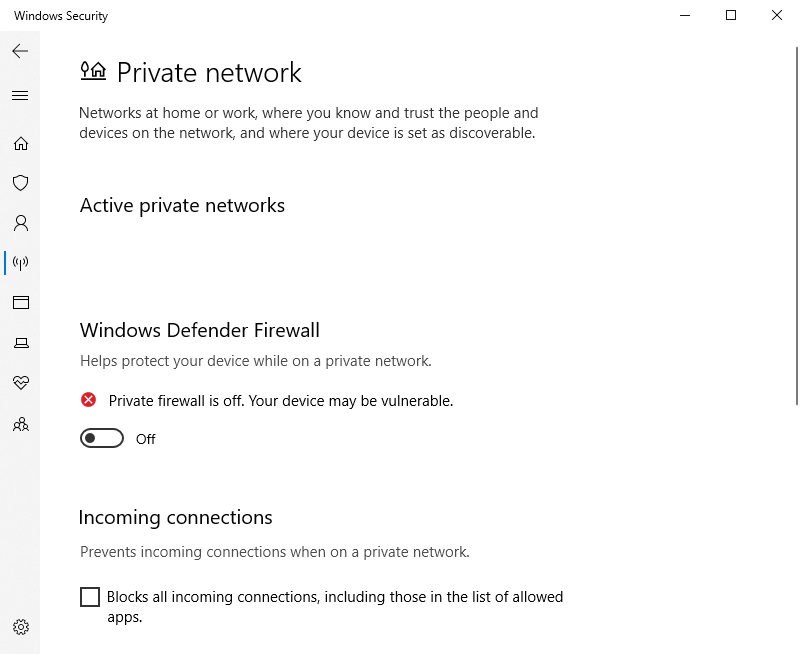Open Virus & threat protection from sidebar
800x654 pixels.
tap(20, 183)
